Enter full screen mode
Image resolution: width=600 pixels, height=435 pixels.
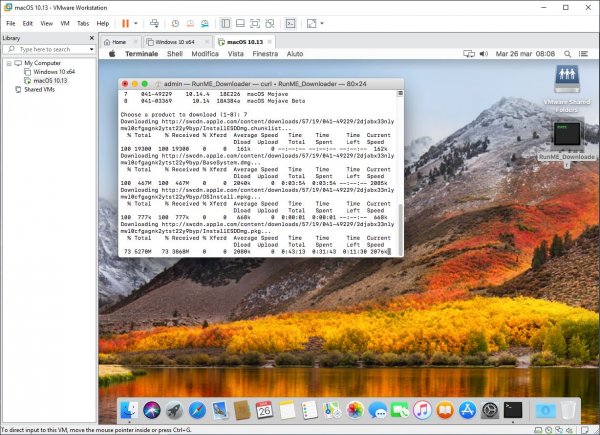coord(255,24)
